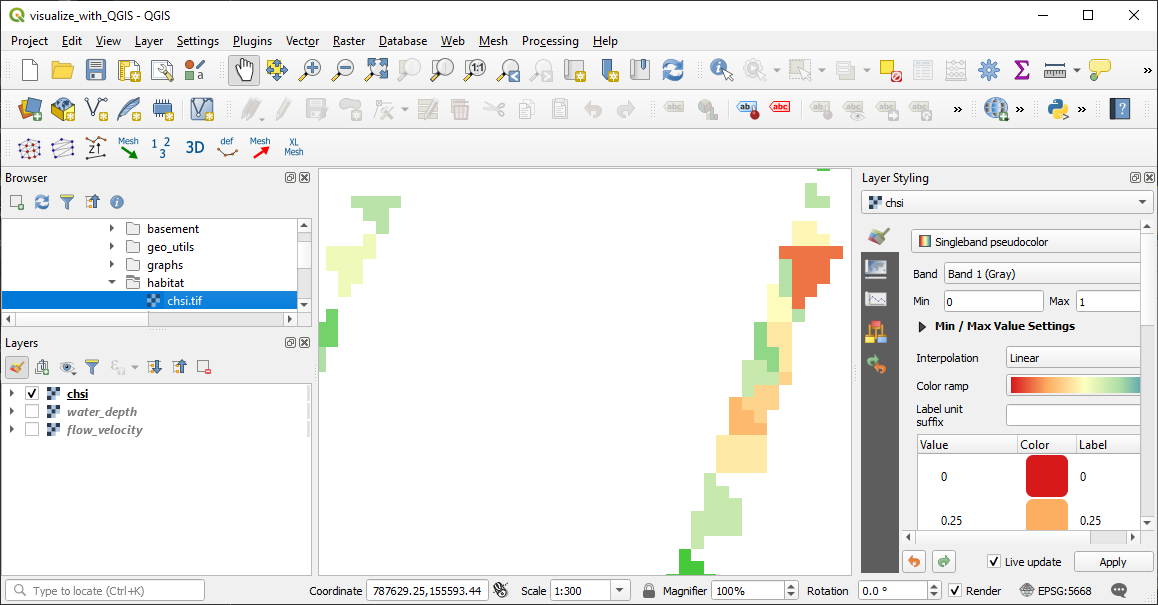Click the 3D mesh toolbar icon

pos(195,147)
